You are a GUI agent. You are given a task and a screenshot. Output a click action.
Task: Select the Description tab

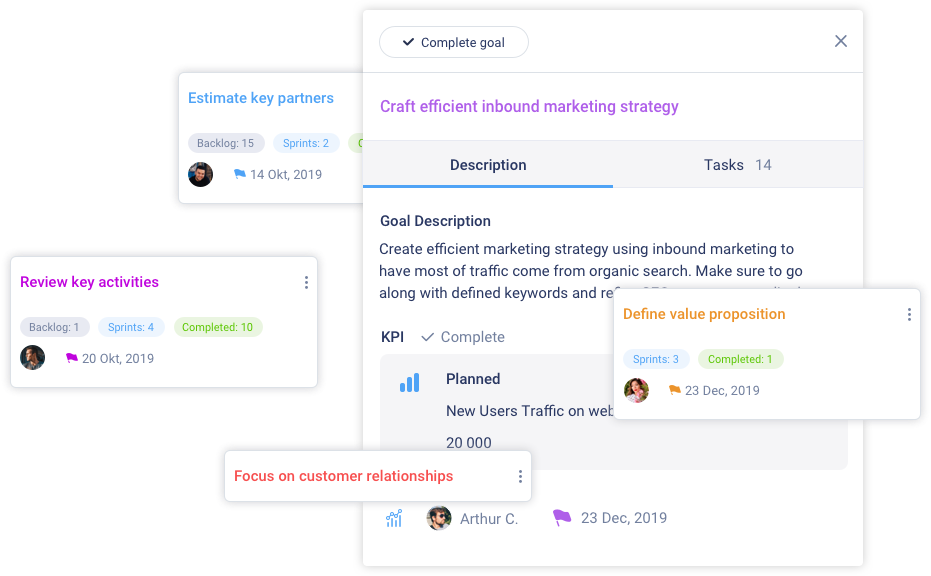click(488, 164)
